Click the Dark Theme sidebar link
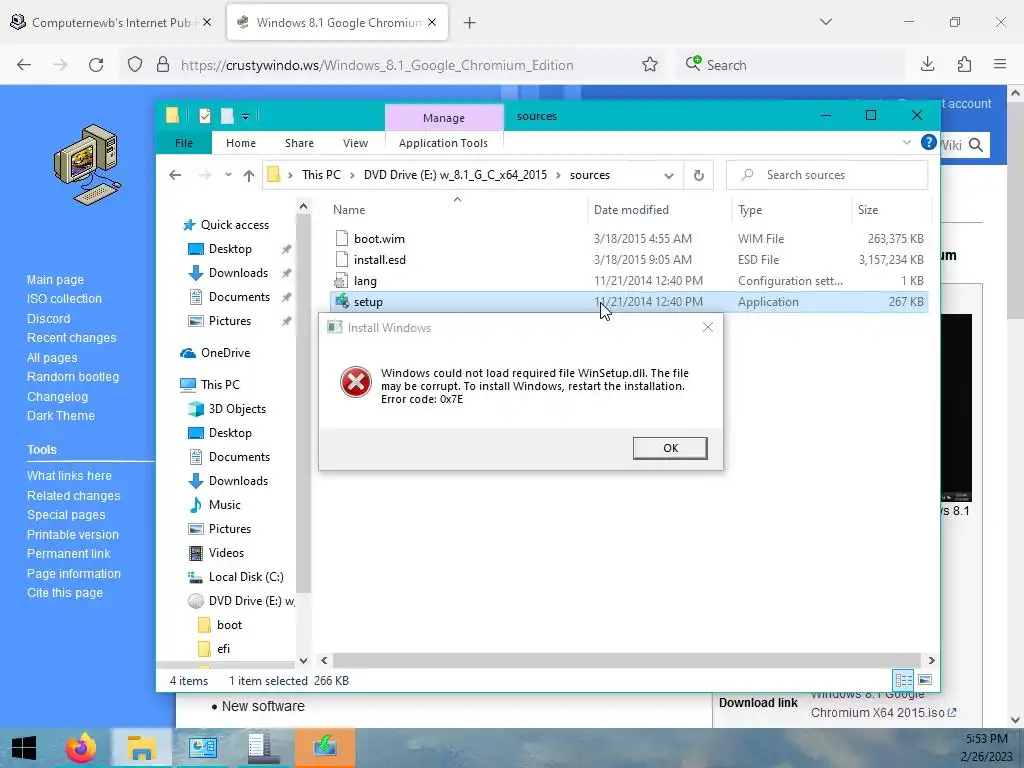This screenshot has width=1024, height=768. click(61, 416)
